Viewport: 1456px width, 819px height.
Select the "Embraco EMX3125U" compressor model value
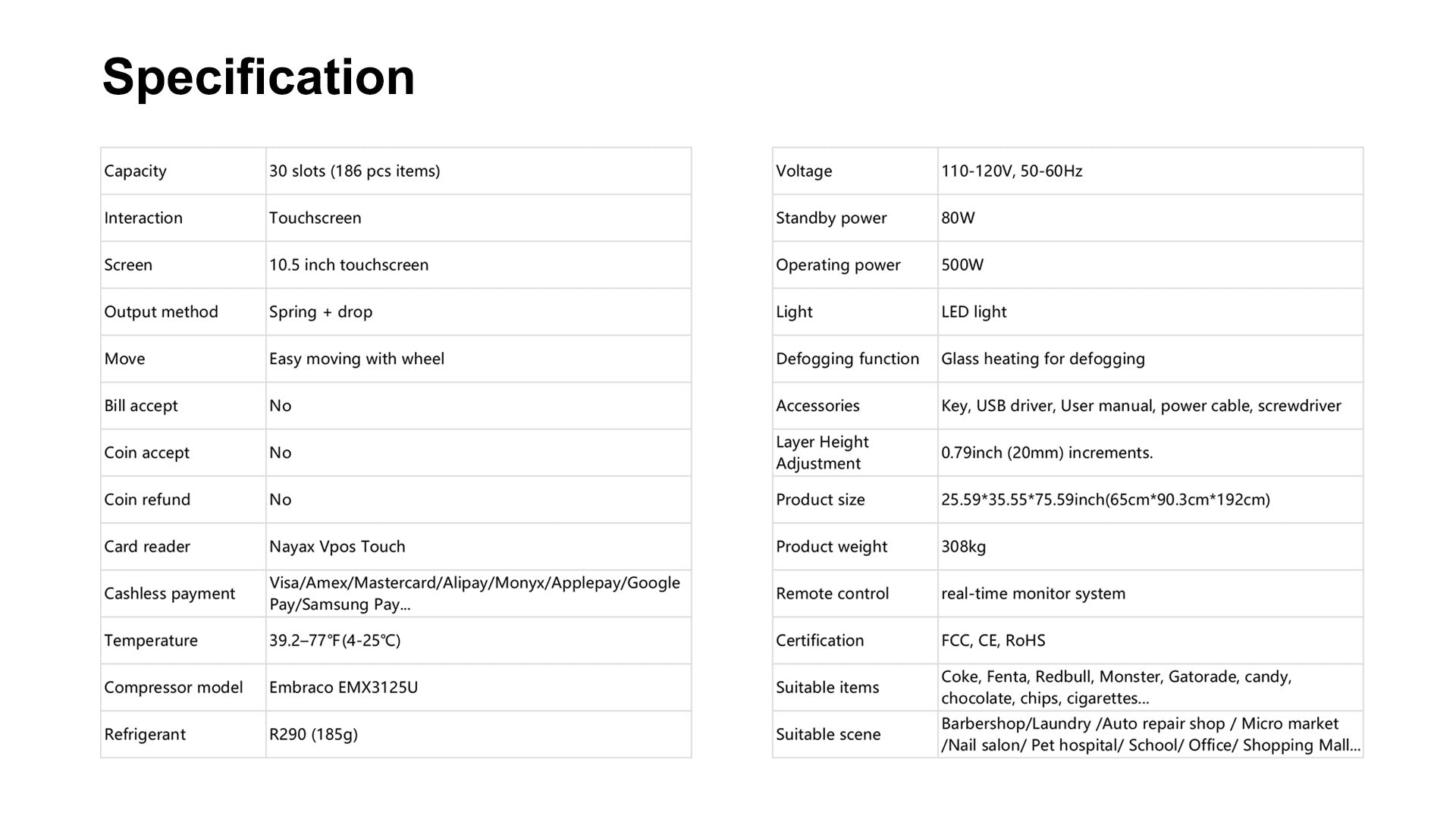pyautogui.click(x=344, y=688)
